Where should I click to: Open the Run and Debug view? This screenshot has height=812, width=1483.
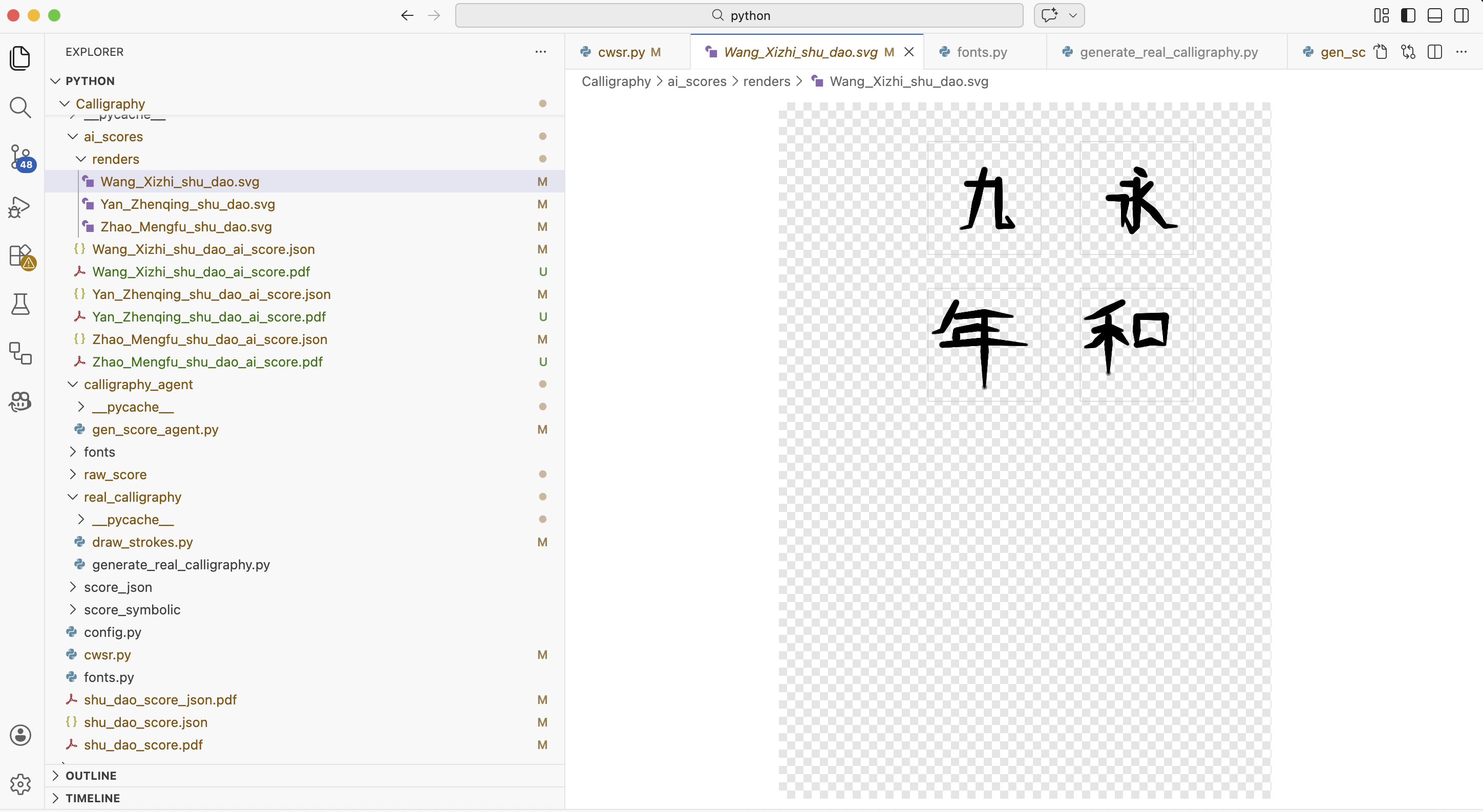point(20,207)
